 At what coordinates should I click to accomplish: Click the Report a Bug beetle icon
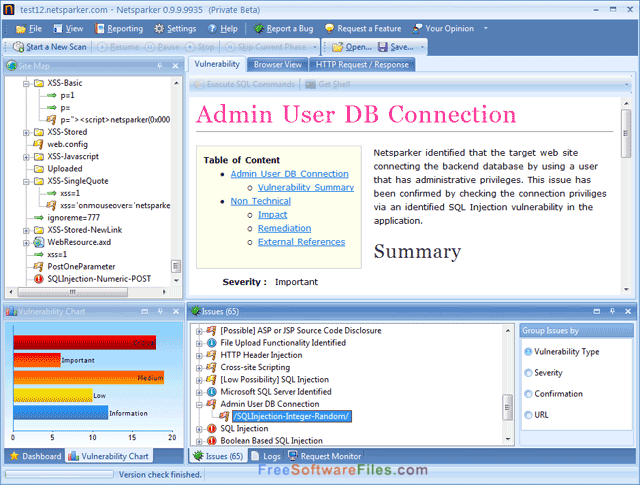(x=259, y=29)
